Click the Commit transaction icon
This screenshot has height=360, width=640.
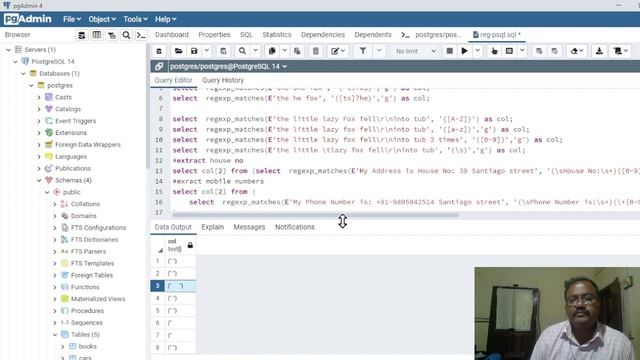539,51
